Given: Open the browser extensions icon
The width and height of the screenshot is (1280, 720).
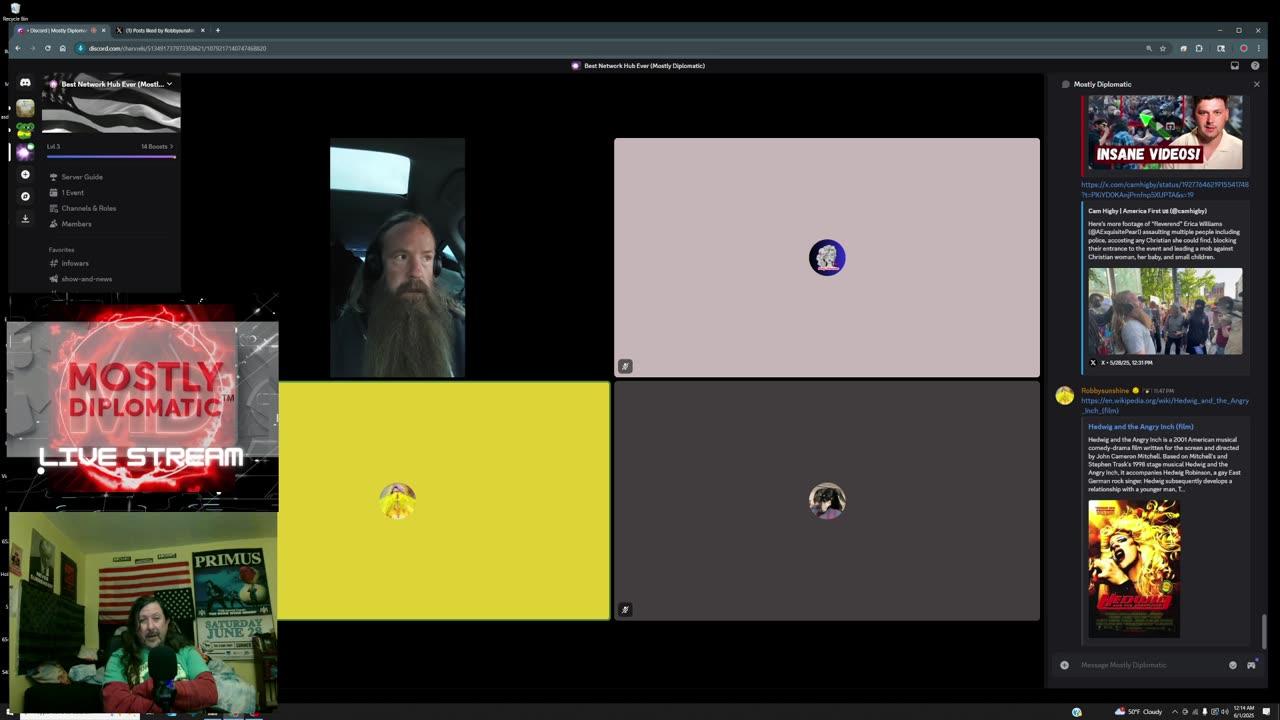Looking at the screenshot, I should (x=1198, y=48).
